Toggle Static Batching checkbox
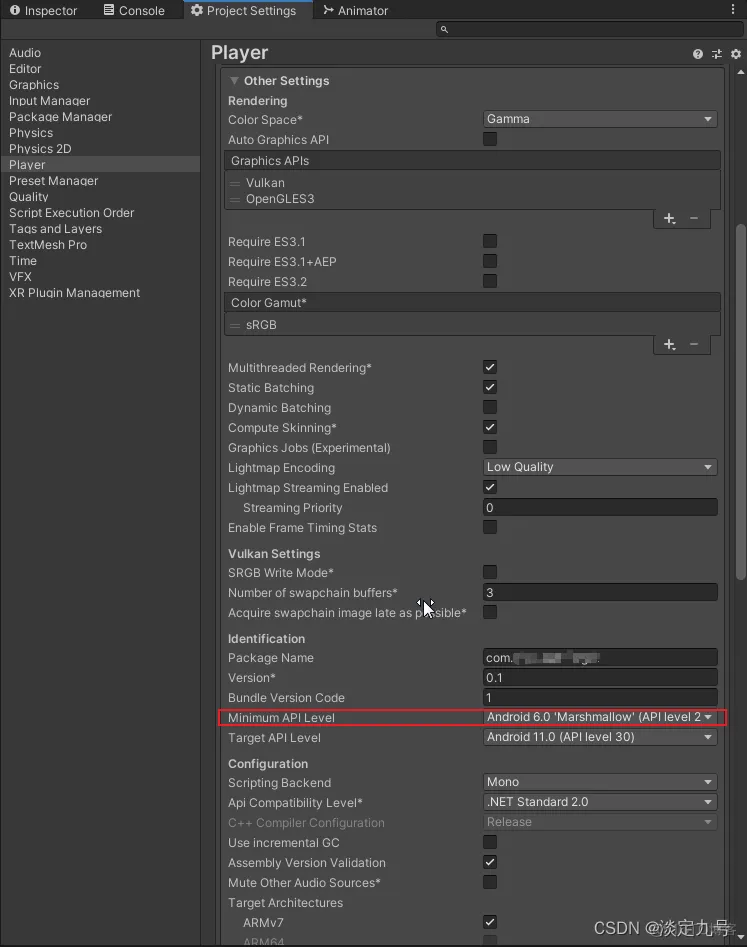The width and height of the screenshot is (747, 947). point(490,387)
